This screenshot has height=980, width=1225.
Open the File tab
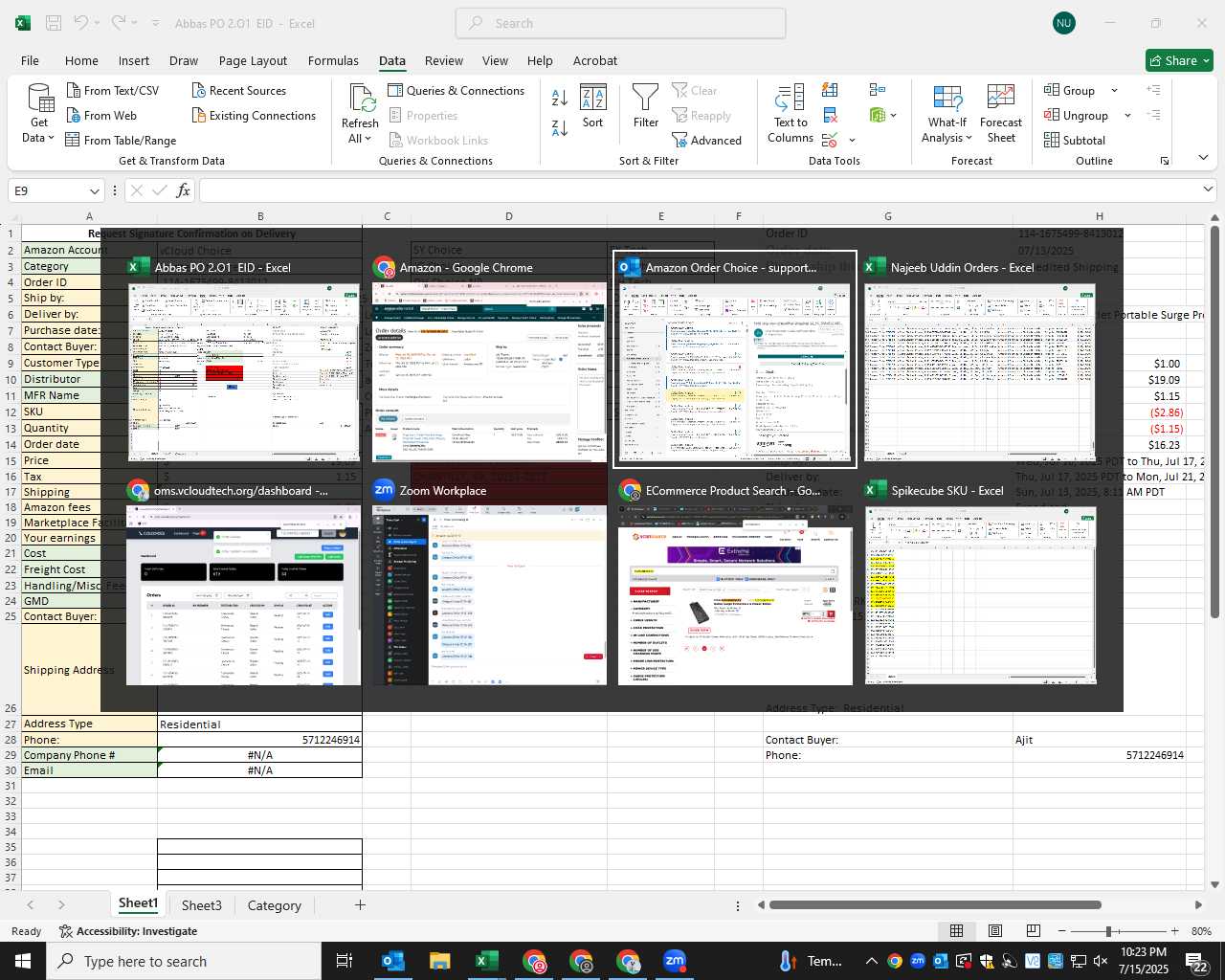coord(31,60)
